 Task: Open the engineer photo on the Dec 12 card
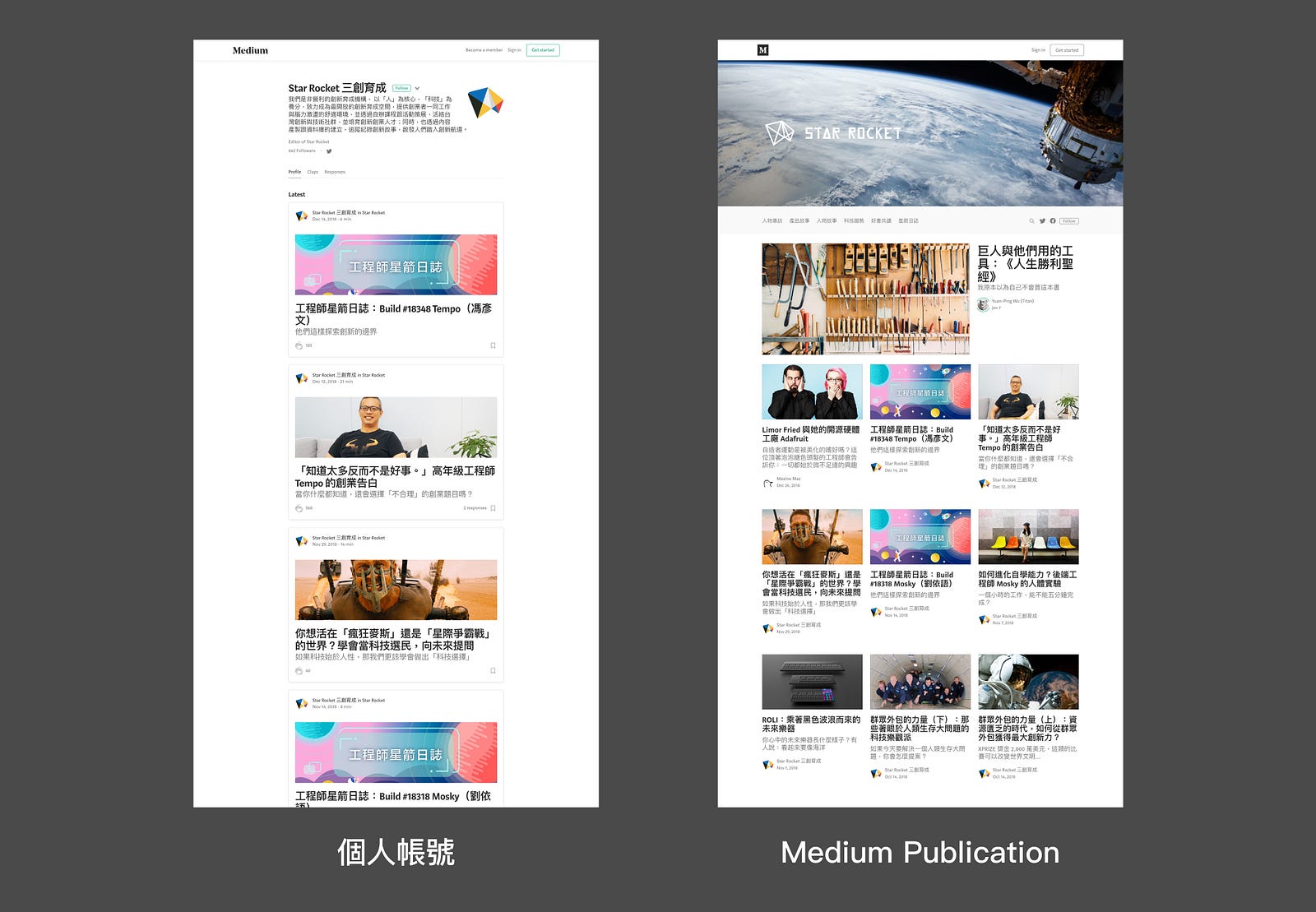396,428
